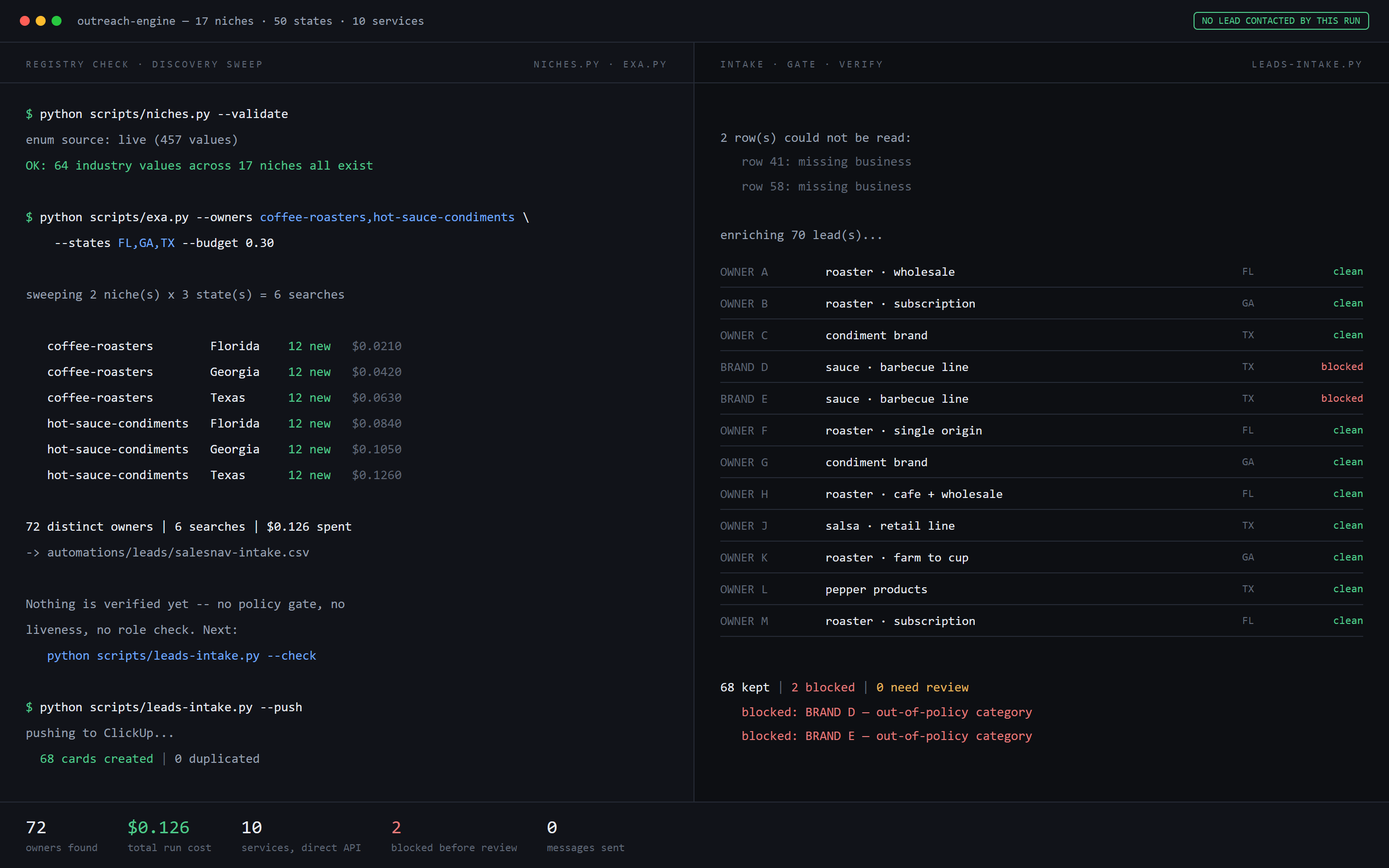The height and width of the screenshot is (868, 1389).
Task: Click '0 duplicated' text
Action: tap(217, 759)
